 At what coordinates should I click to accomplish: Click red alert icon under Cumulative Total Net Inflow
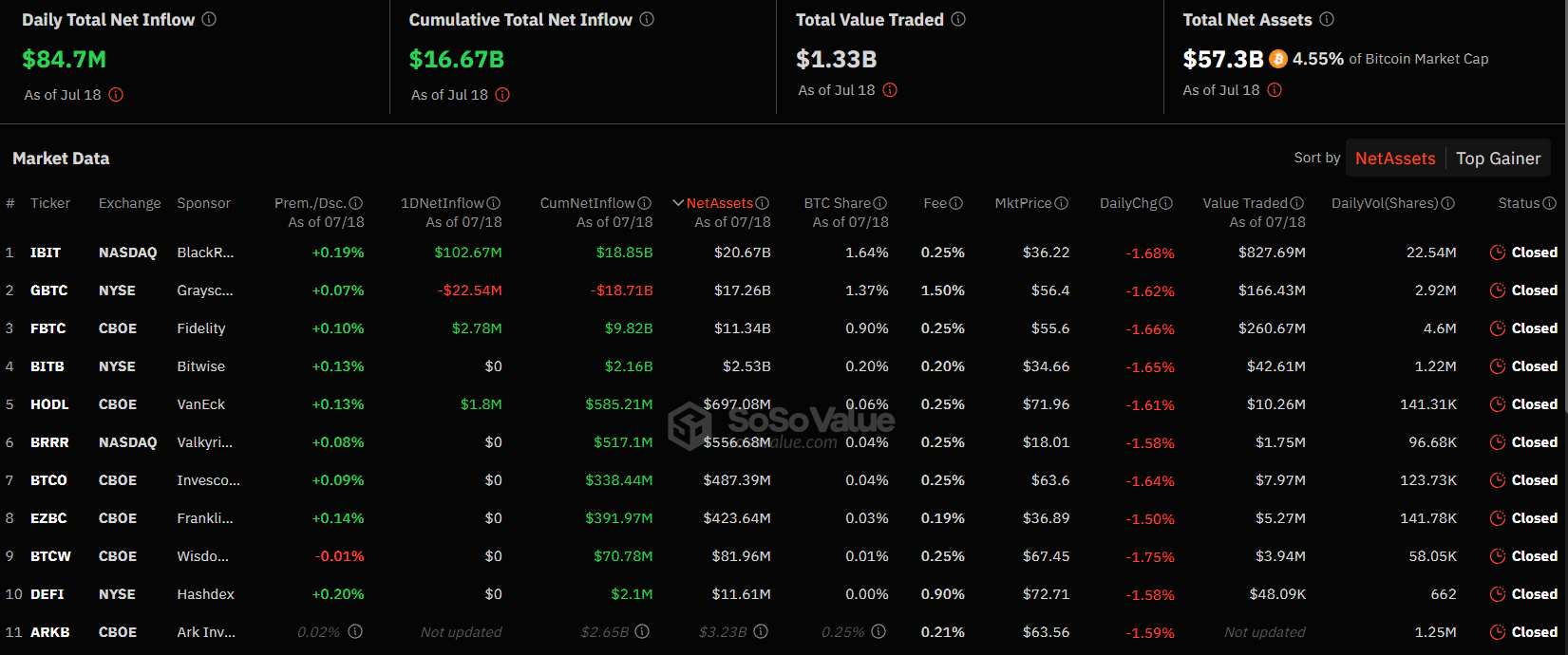502,95
